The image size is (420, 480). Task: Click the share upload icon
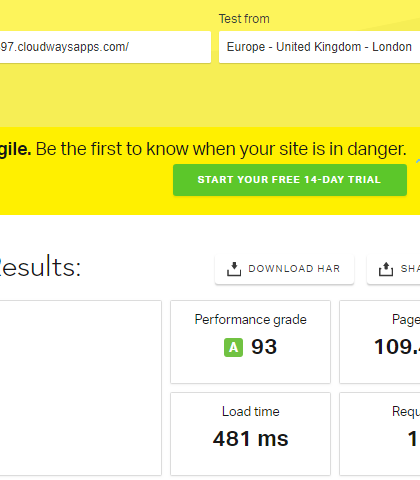(386, 269)
